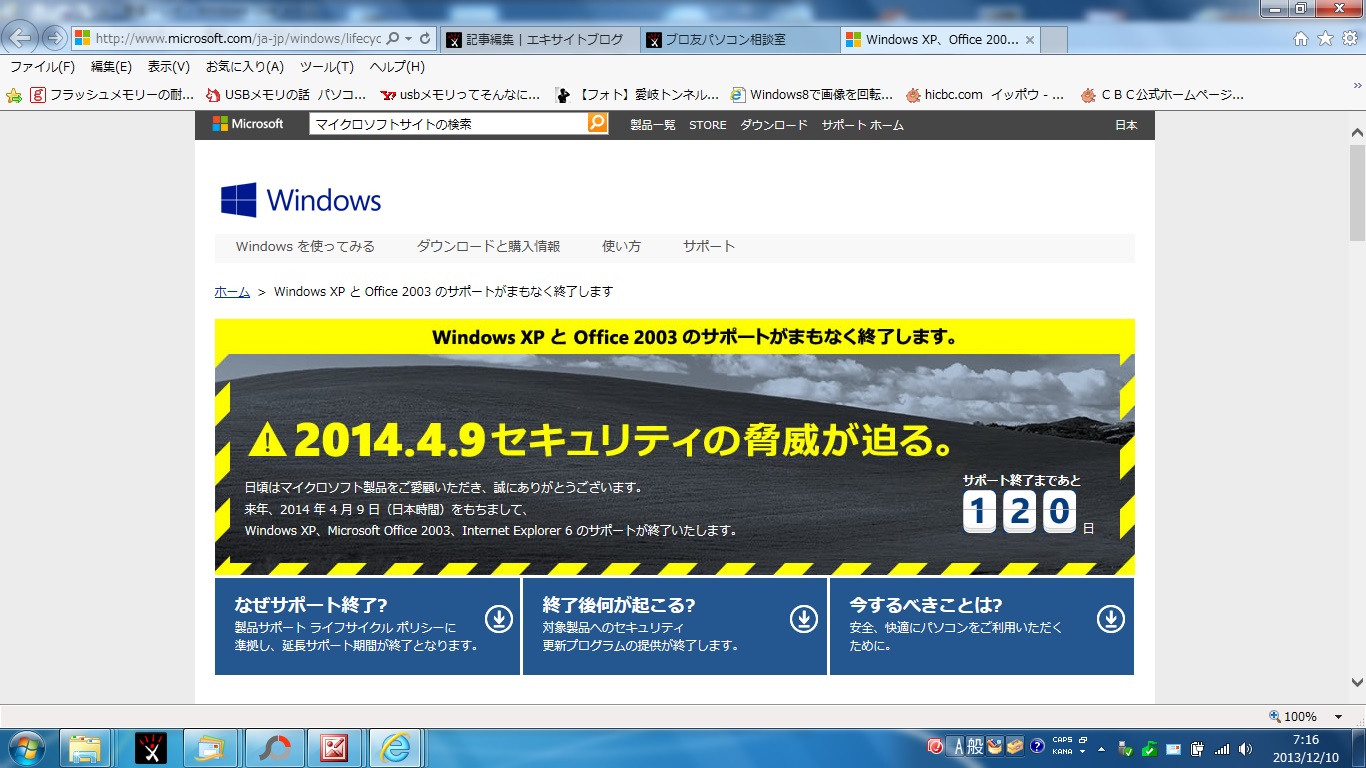Click the IME help question mark icon
1366x768 pixels.
[x=1037, y=746]
